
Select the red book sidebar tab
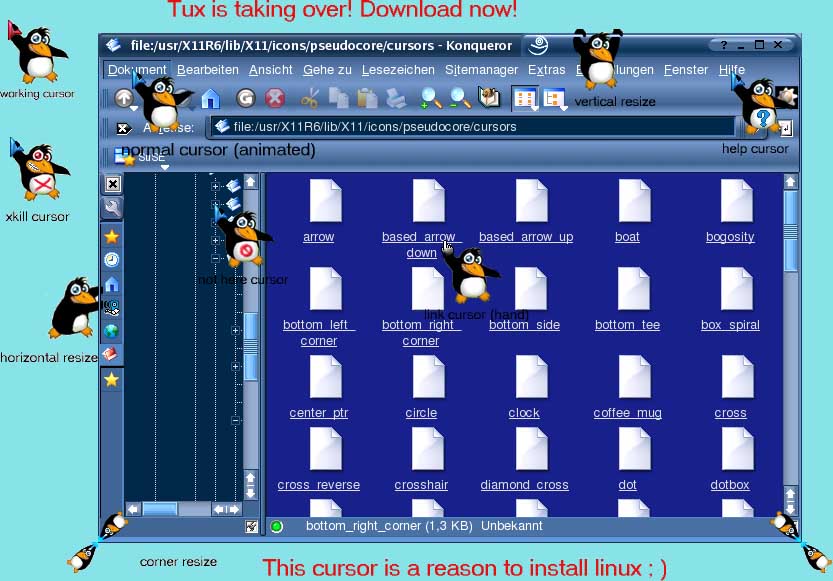click(x=110, y=354)
